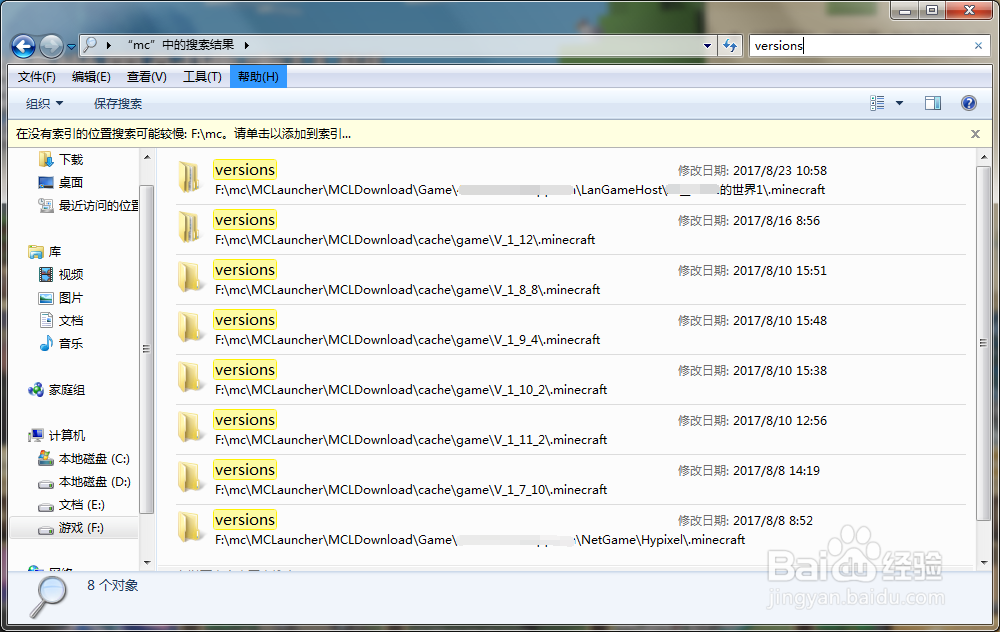Open the 工具(T) menu

(x=202, y=77)
